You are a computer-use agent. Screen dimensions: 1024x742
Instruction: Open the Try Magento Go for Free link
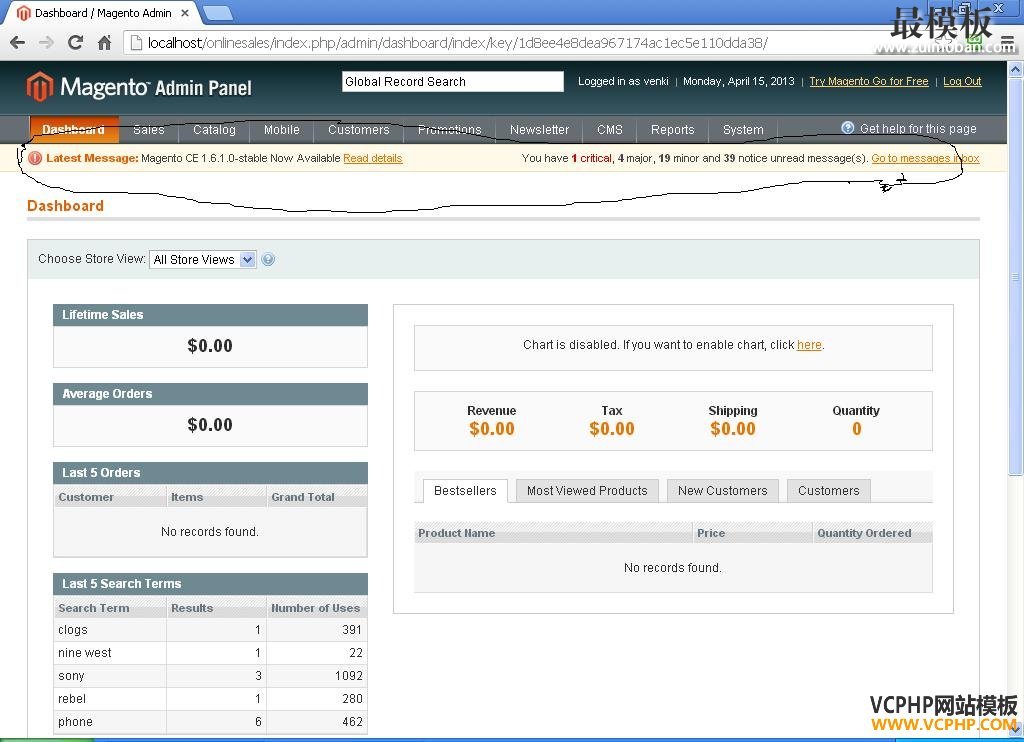tap(869, 81)
